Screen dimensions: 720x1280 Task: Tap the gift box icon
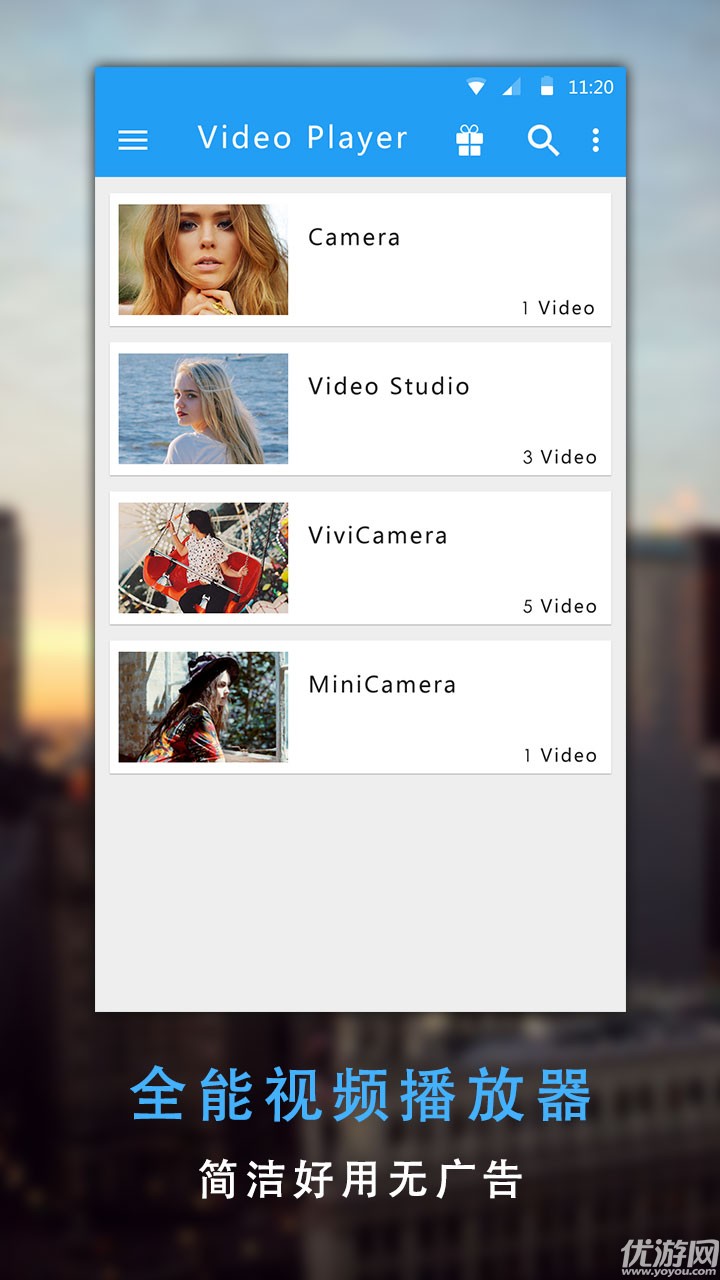click(470, 141)
